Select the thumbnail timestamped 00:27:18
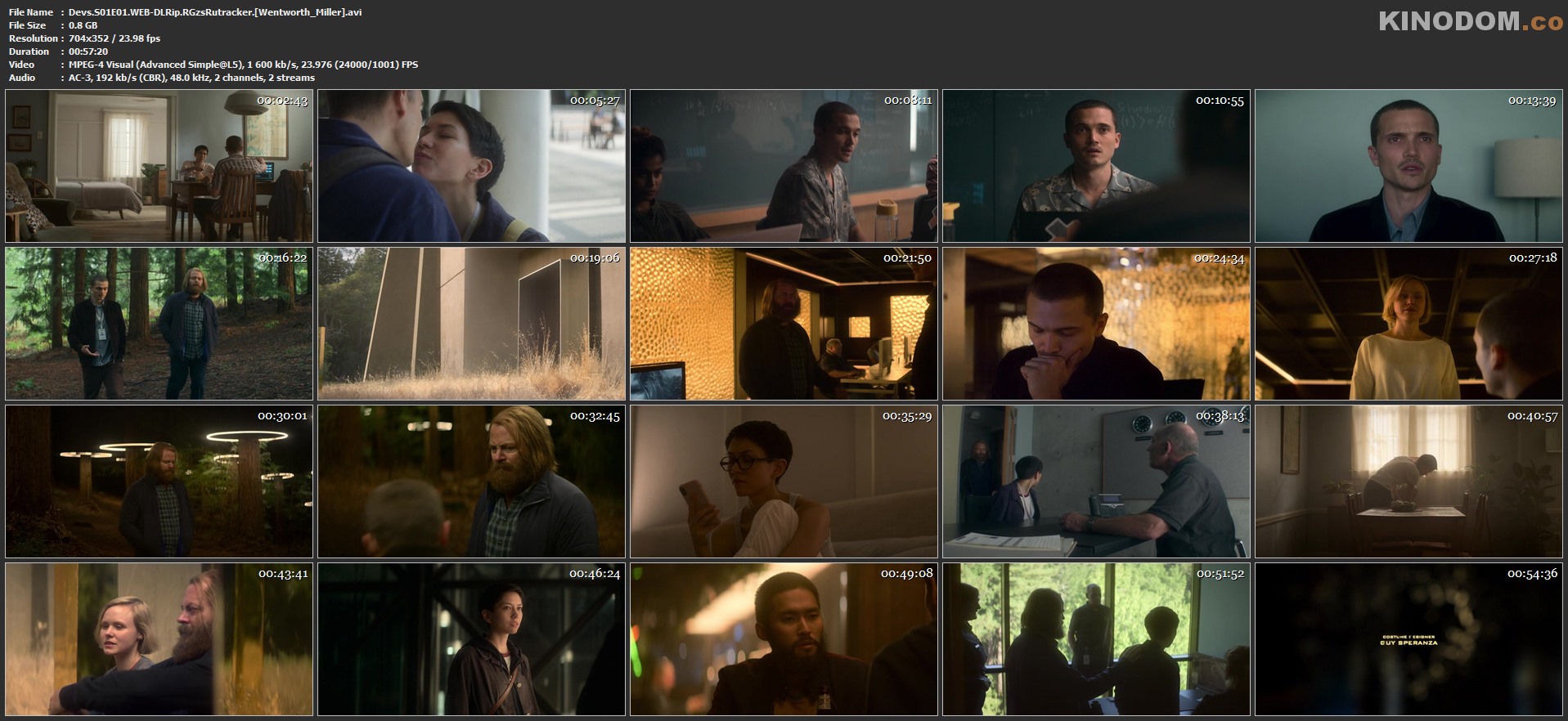The width and height of the screenshot is (1568, 721). [1409, 324]
